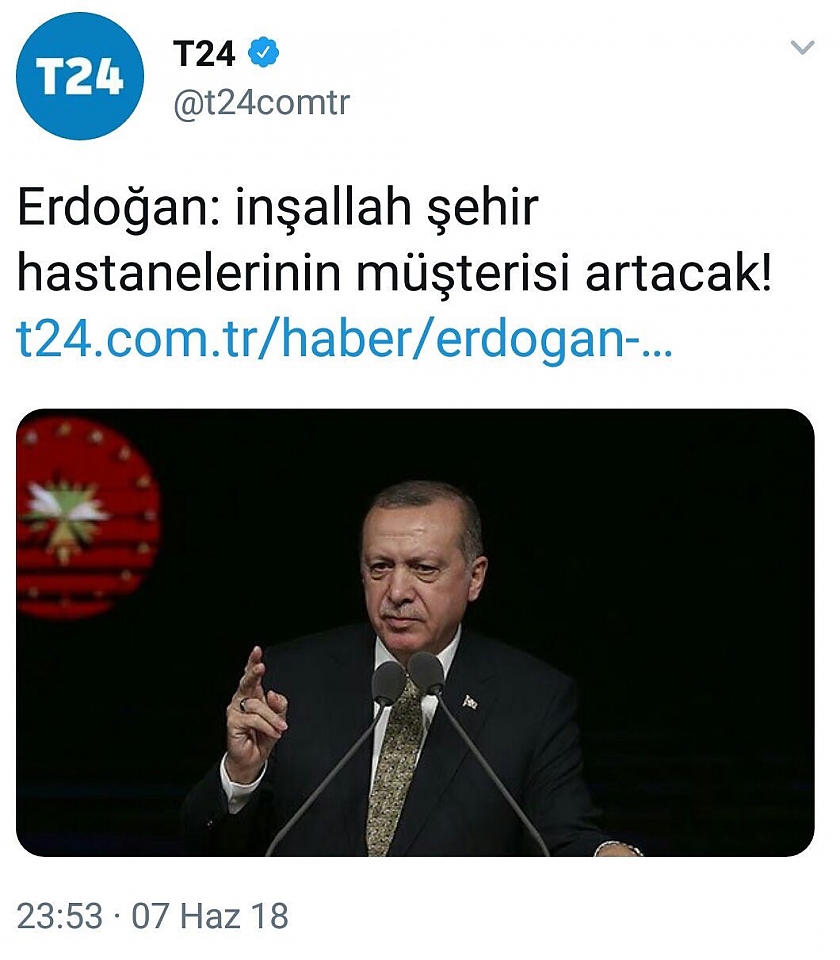The width and height of the screenshot is (840, 960).
Task: Expand the tweet options chevron
Action: [x=802, y=48]
